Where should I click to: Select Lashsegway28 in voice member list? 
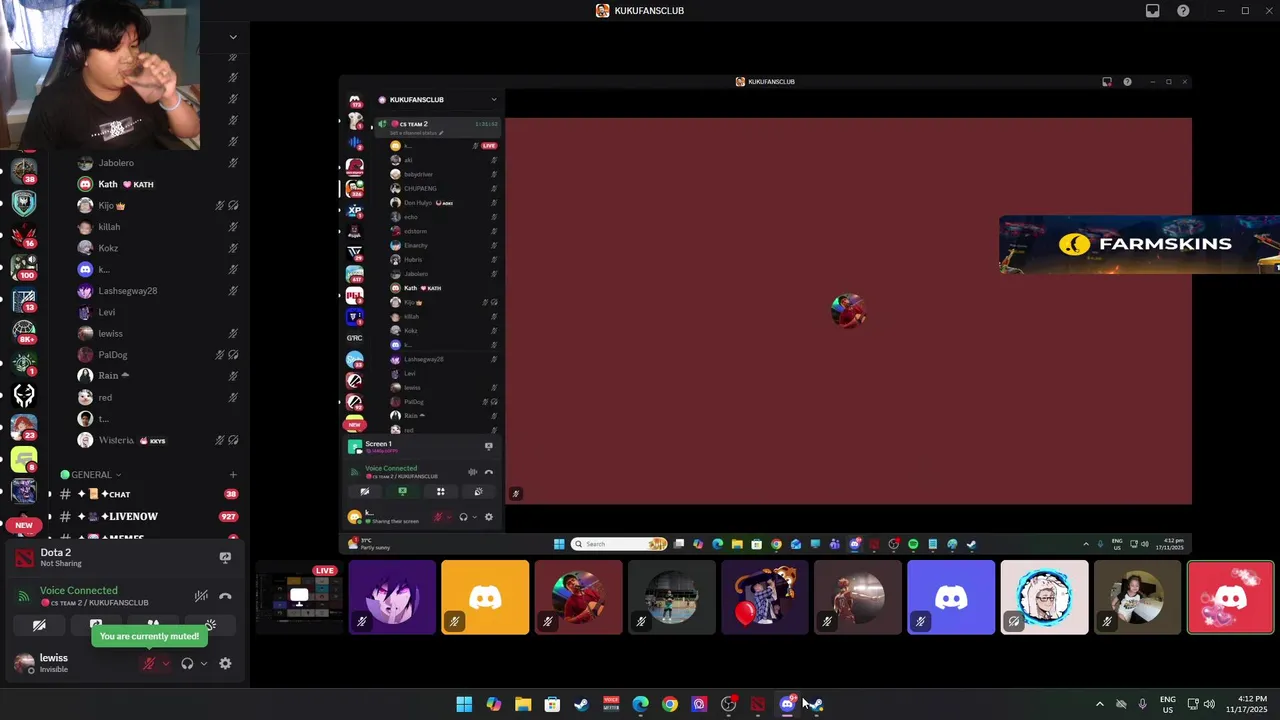pyautogui.click(x=157, y=291)
